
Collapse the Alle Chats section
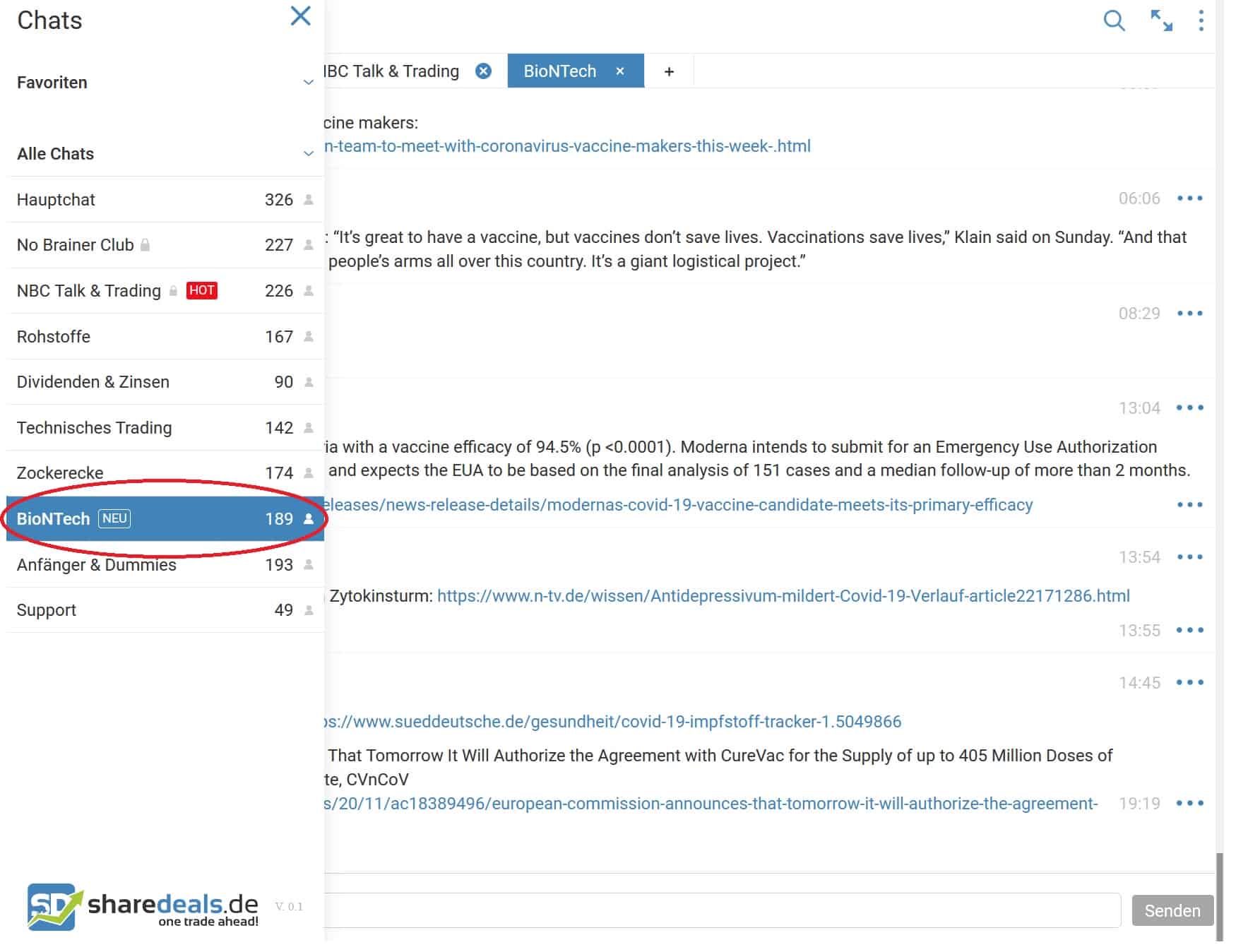coord(308,154)
